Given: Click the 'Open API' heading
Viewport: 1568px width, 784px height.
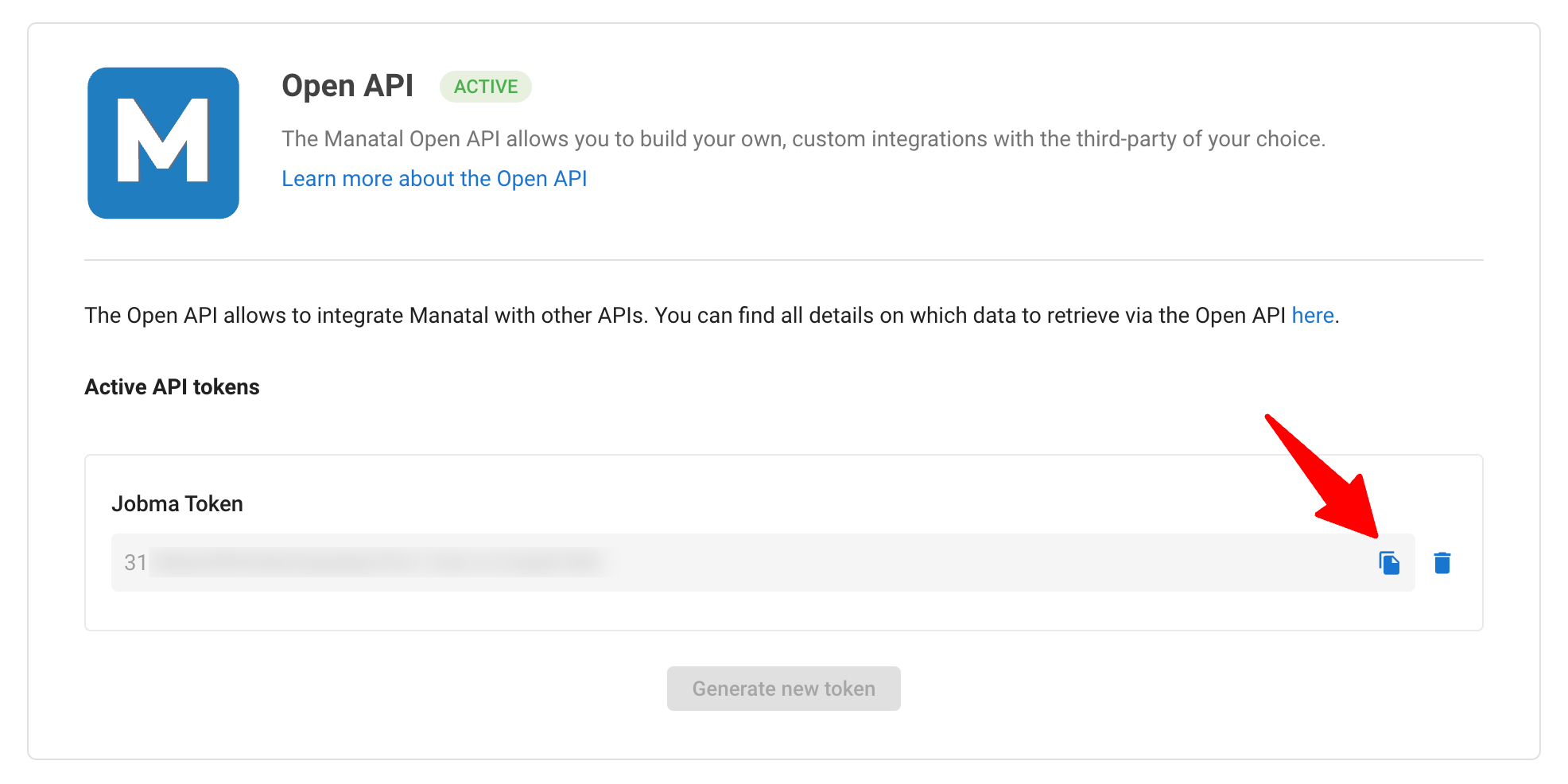Looking at the screenshot, I should (347, 86).
